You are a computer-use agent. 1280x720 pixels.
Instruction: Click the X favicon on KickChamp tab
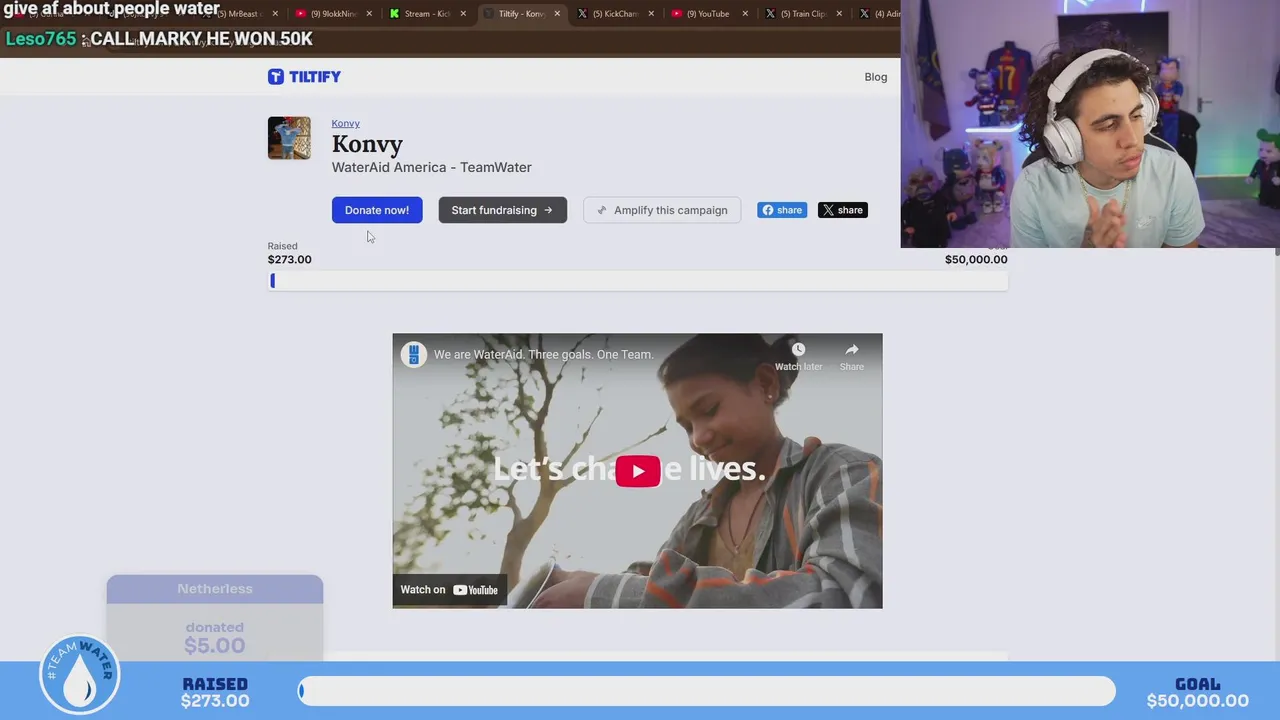582,14
